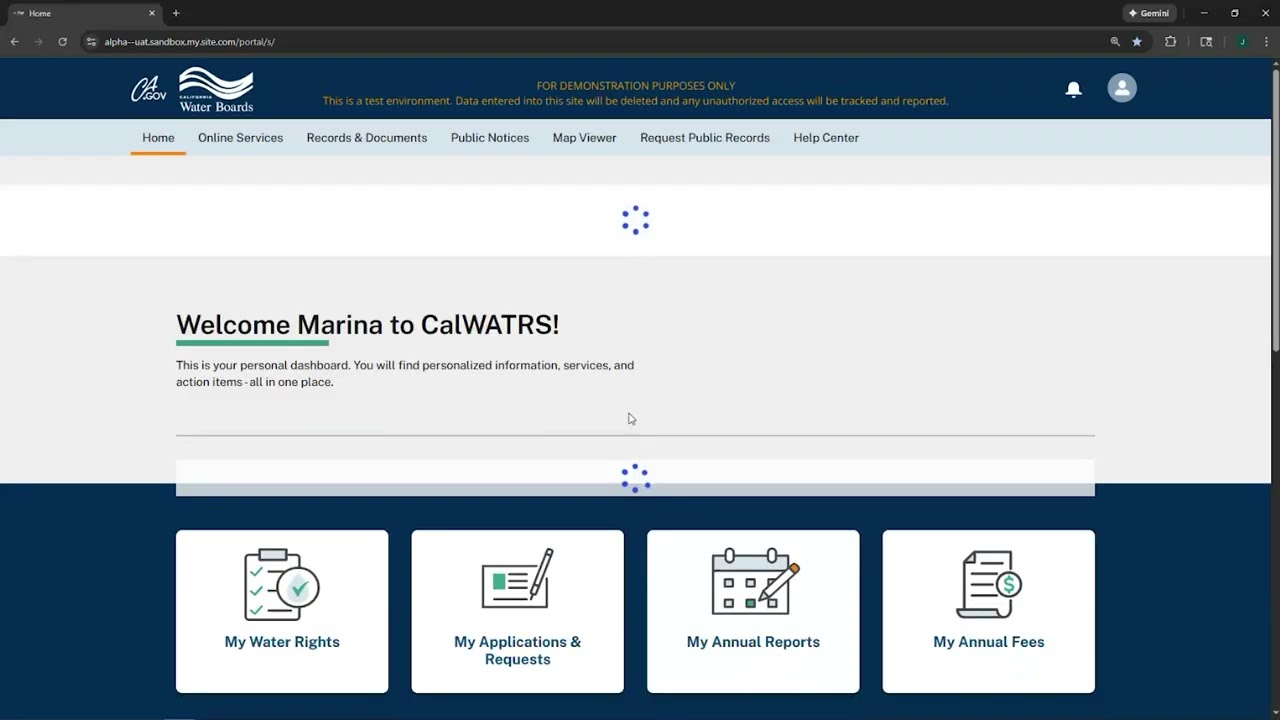This screenshot has height=720, width=1280.
Task: Open the Chrome three-dot menu
Action: click(1266, 42)
